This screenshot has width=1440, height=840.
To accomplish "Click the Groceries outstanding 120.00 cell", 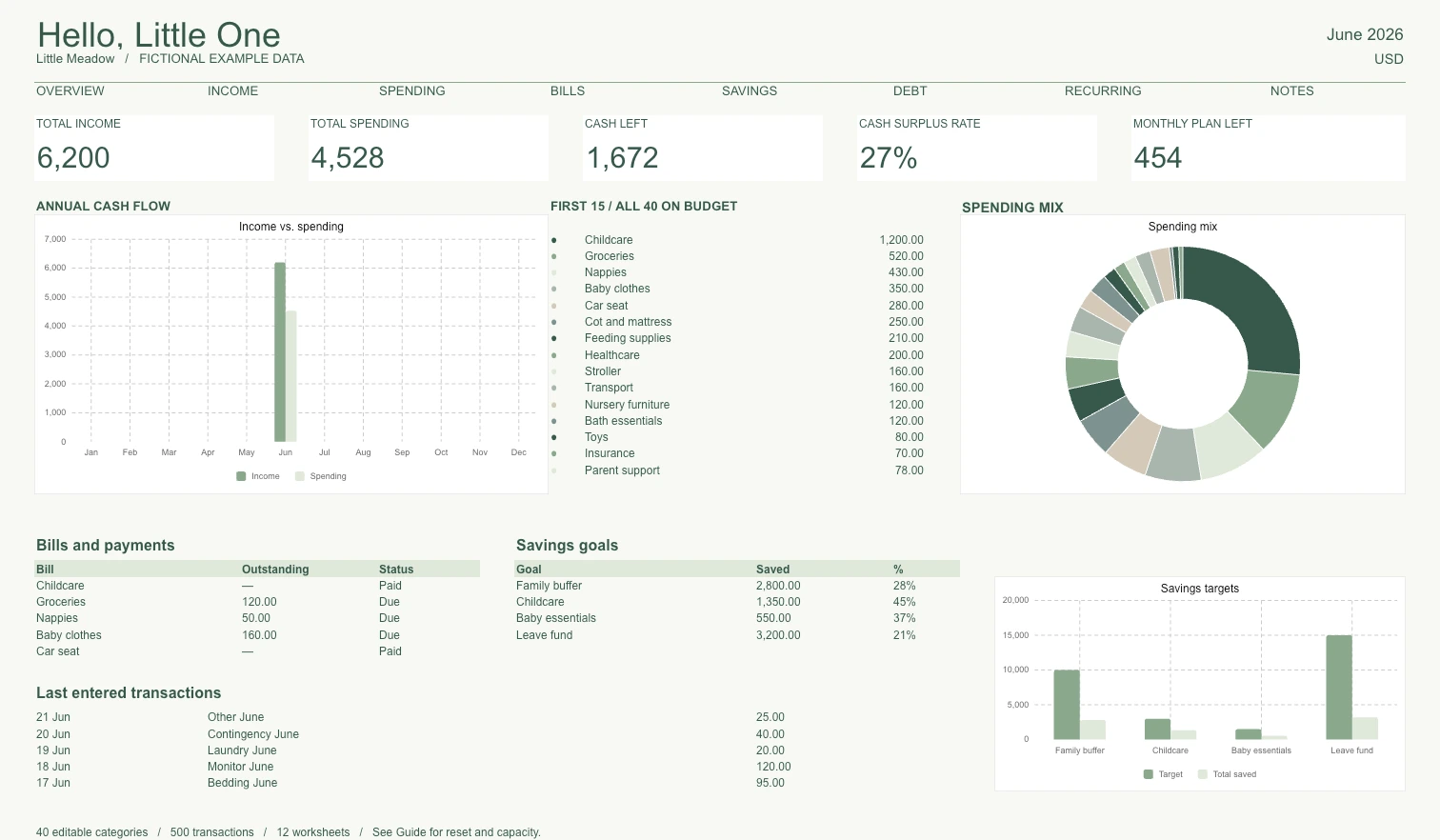I will click(x=259, y=602).
